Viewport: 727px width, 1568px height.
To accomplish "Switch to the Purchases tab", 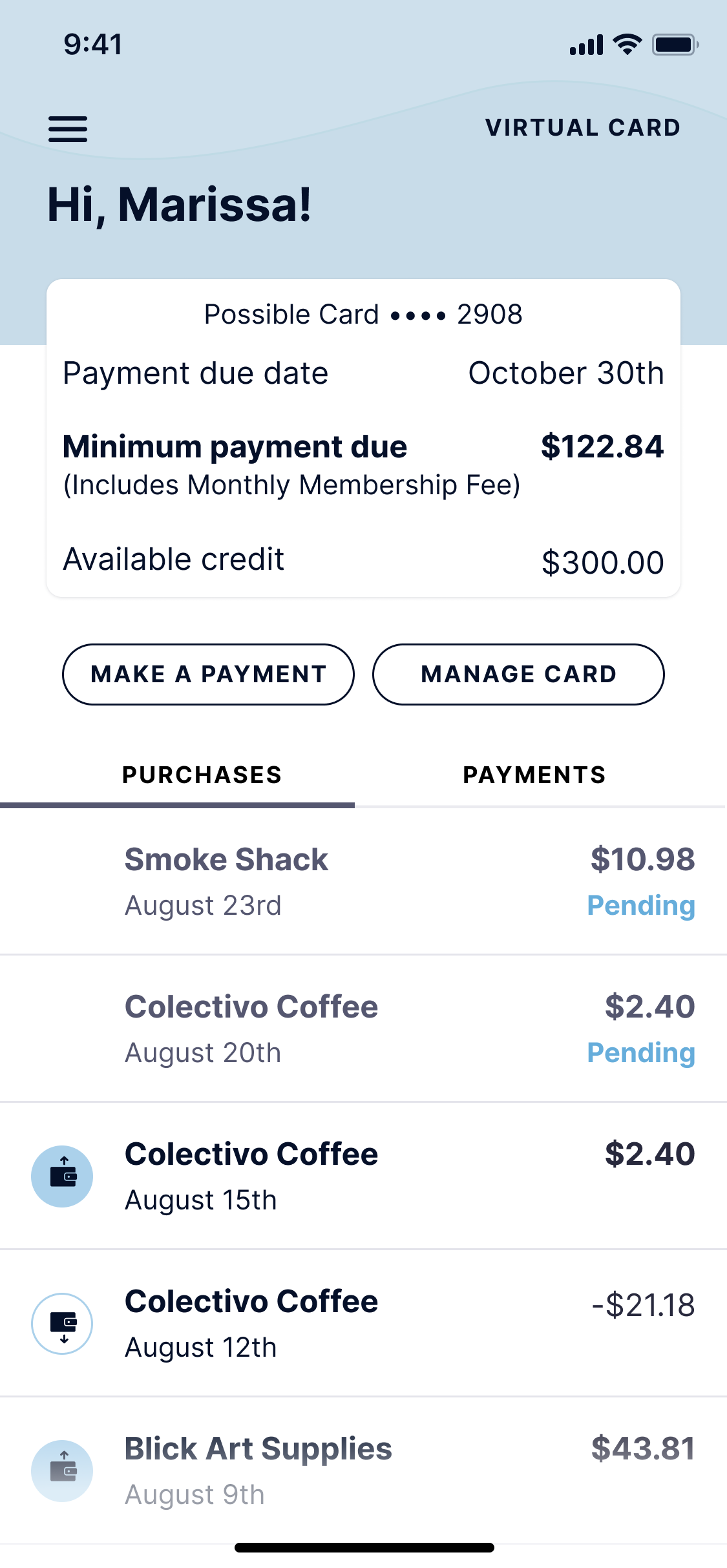I will pos(202,775).
